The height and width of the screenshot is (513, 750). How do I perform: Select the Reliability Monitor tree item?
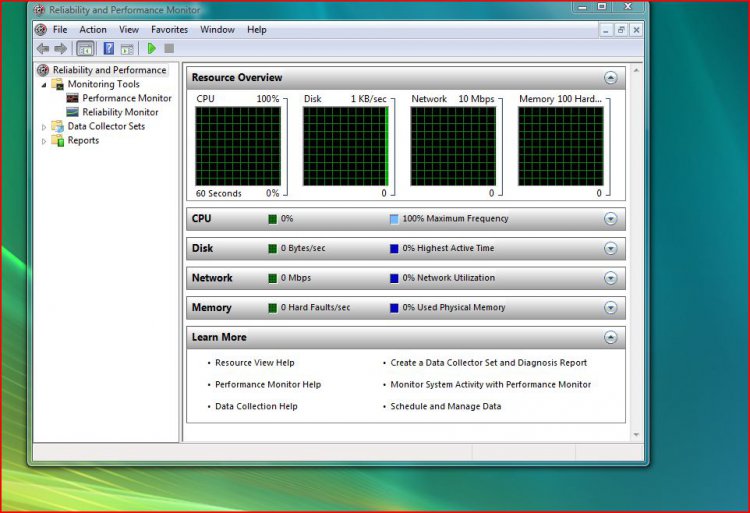(x=120, y=112)
